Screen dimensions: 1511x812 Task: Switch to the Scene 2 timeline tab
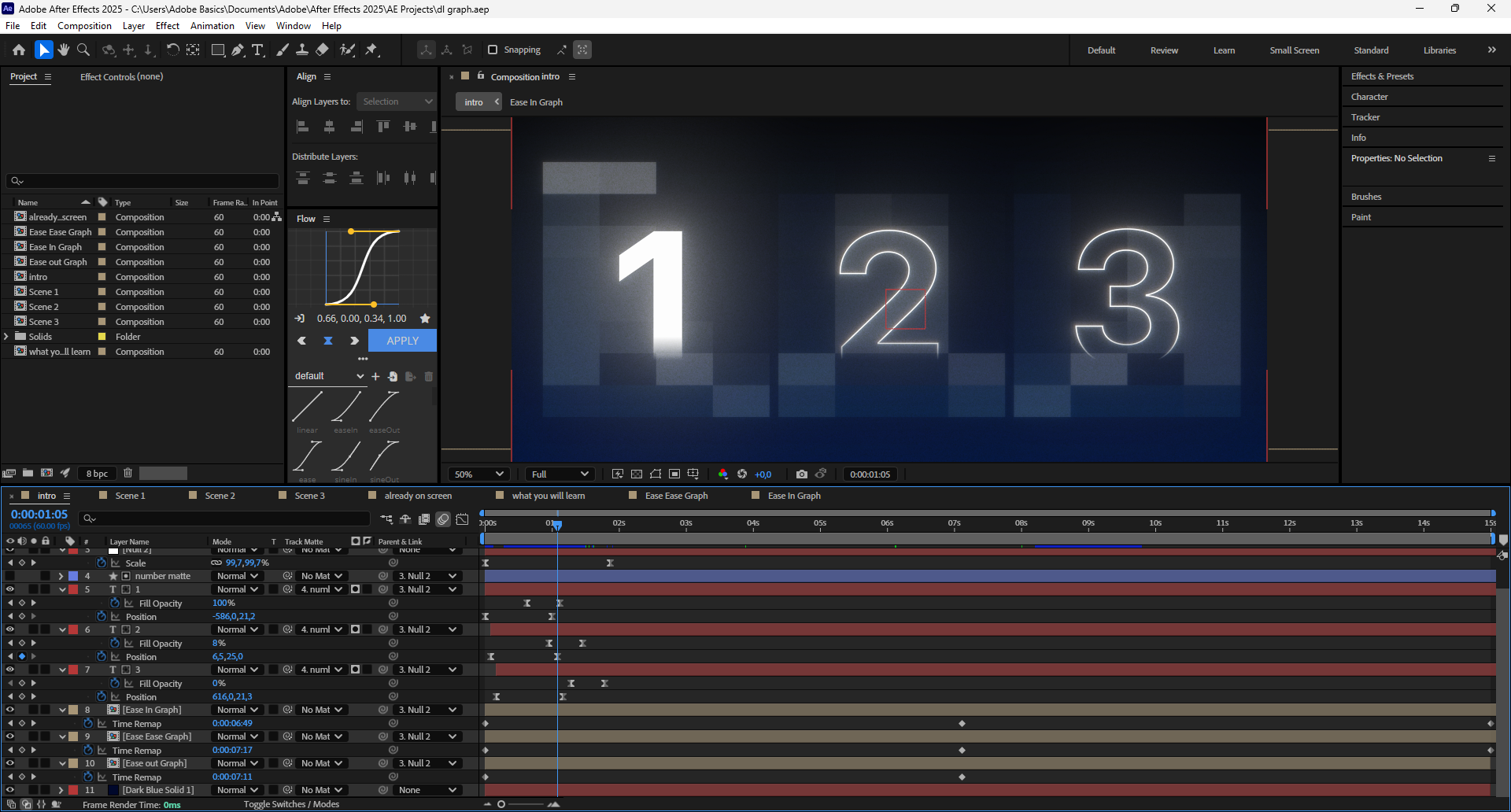click(220, 496)
